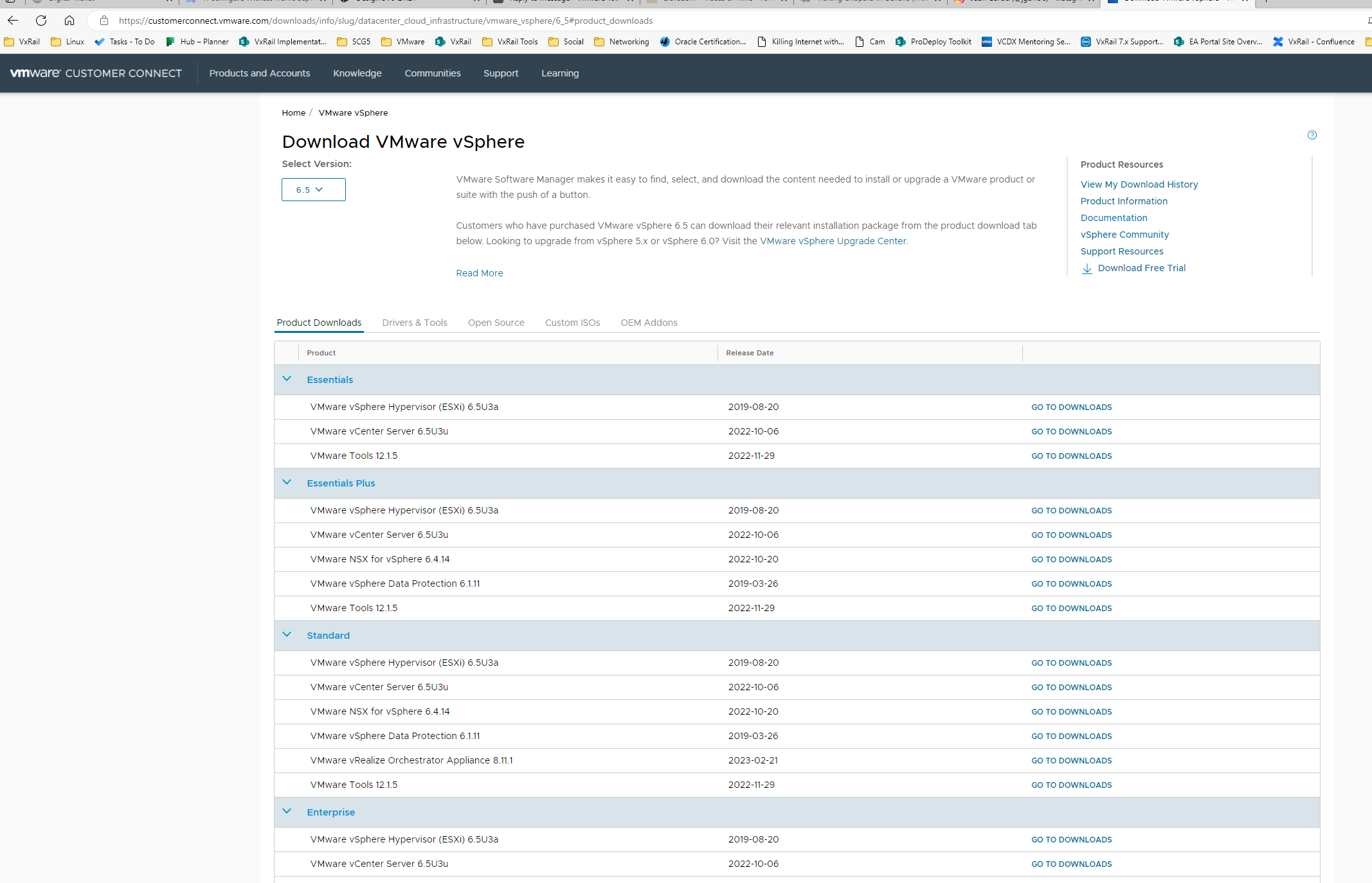This screenshot has height=883, width=1372.
Task: Collapse the Essentials Plus section chevron
Action: click(x=287, y=483)
